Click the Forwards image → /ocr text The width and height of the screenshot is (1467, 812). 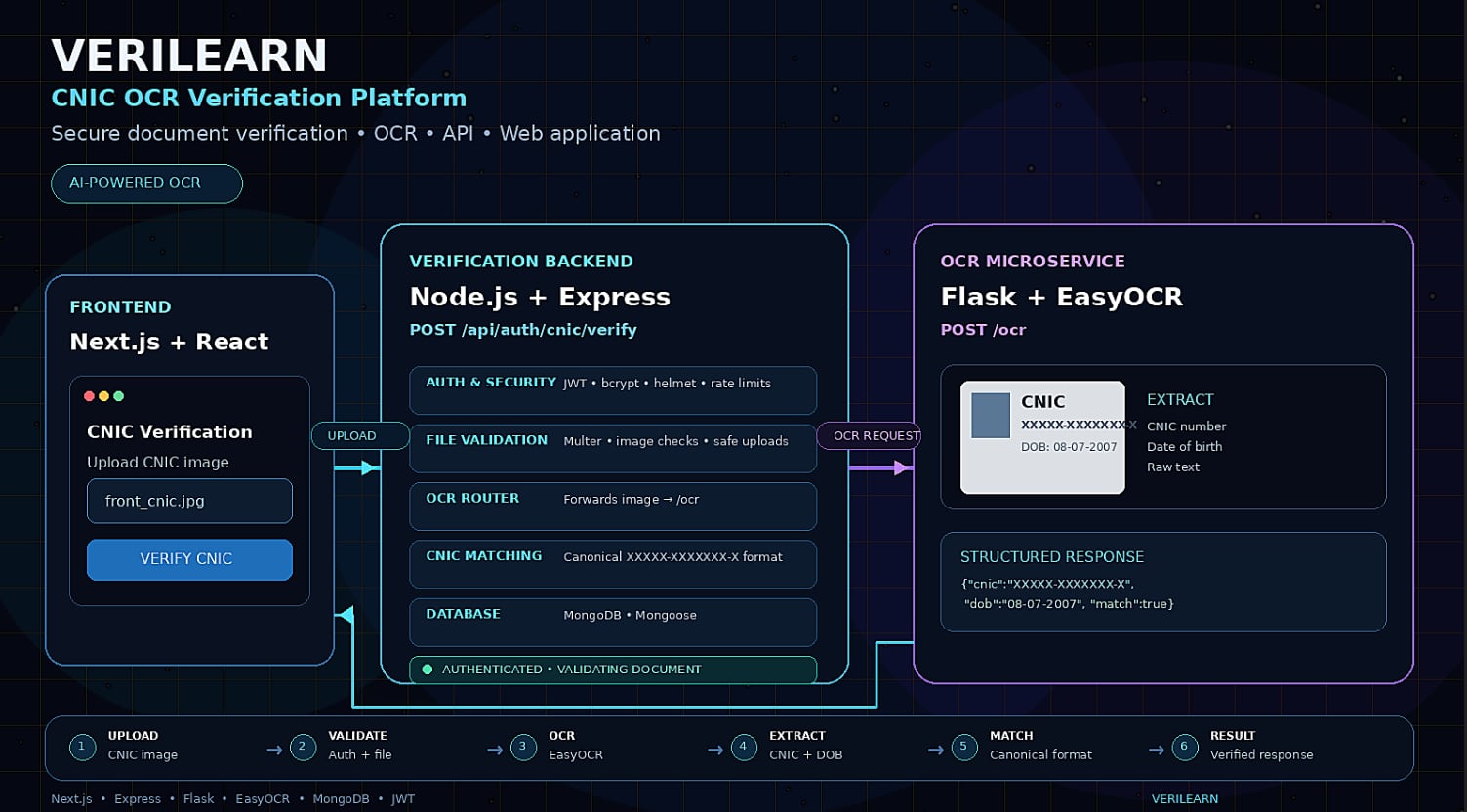click(x=631, y=500)
